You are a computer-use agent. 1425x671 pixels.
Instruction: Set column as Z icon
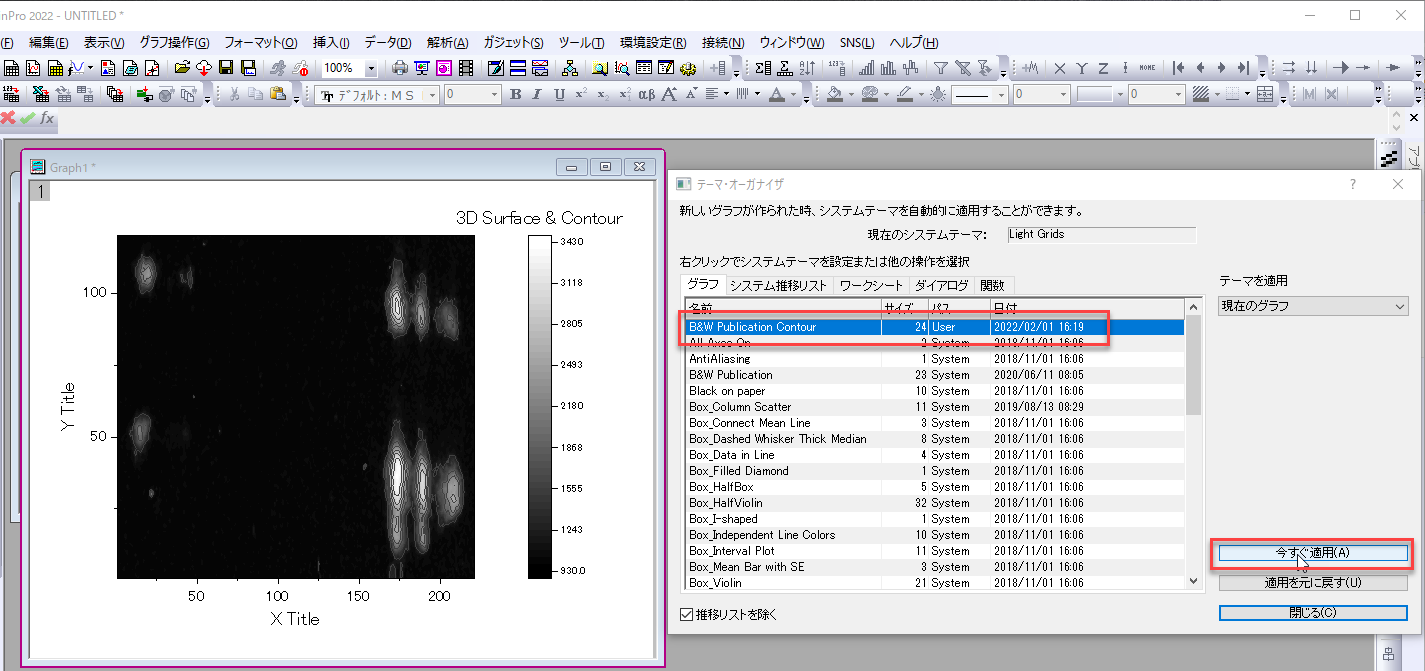(x=1103, y=68)
